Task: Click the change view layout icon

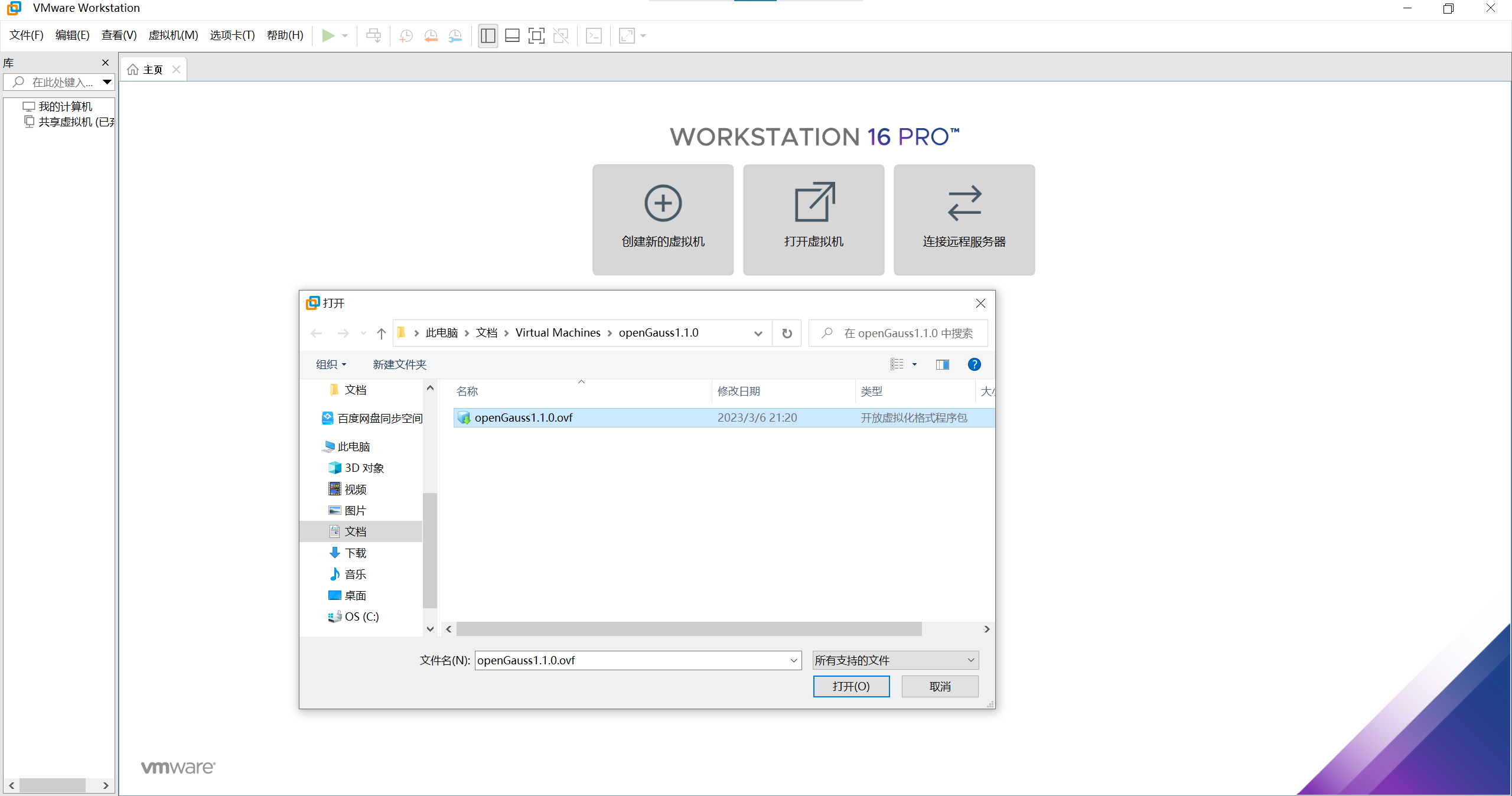Action: [x=897, y=364]
